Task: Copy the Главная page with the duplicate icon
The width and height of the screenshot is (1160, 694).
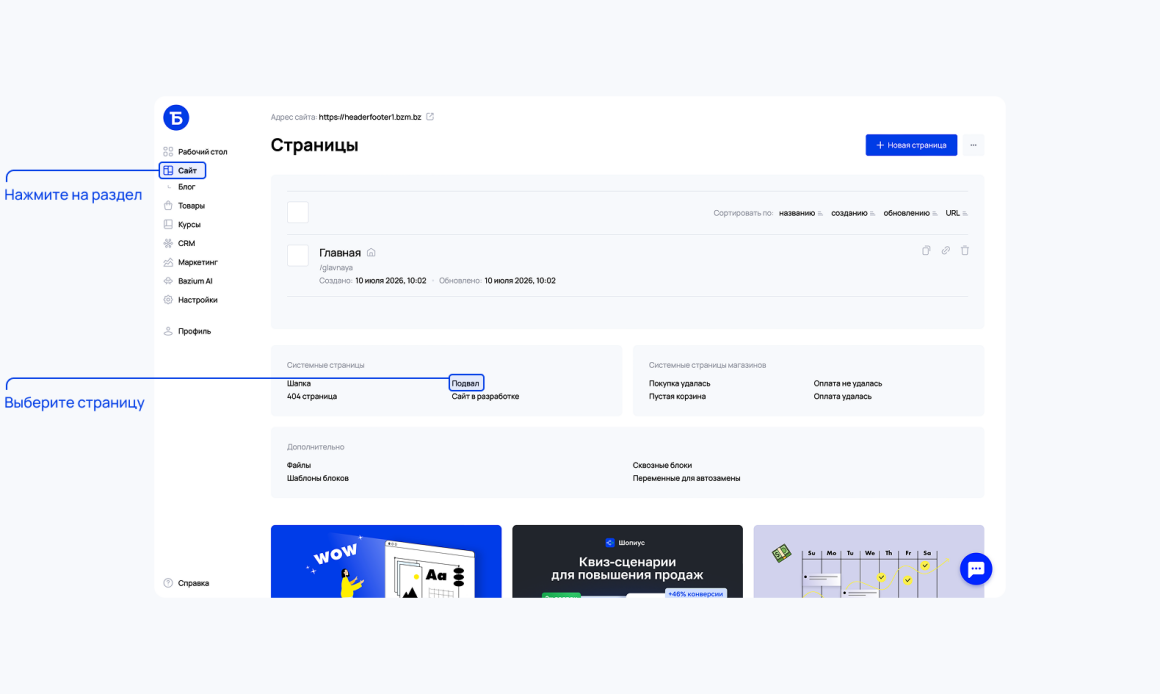Action: [925, 251]
